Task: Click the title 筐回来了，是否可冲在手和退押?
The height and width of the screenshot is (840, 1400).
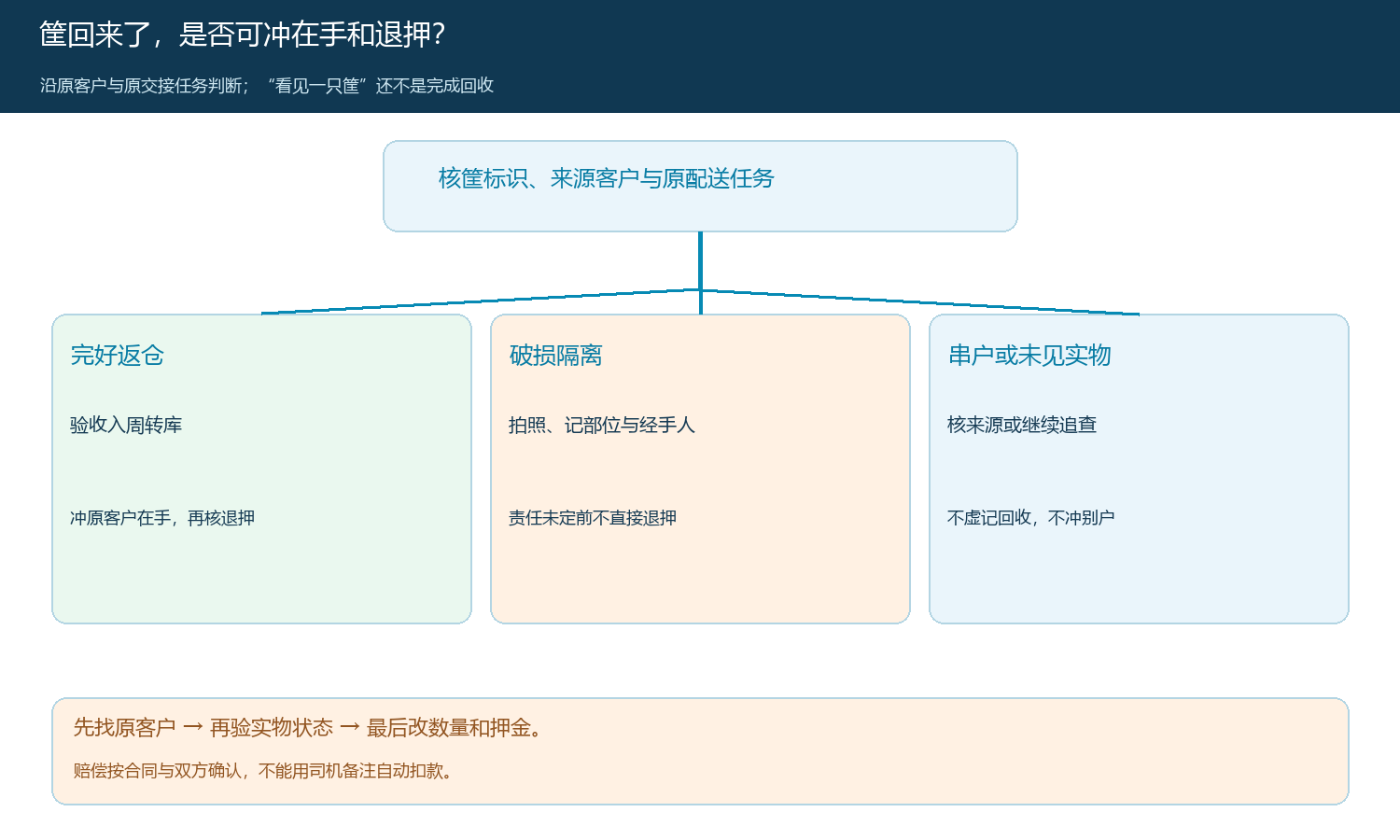Action: point(243,35)
